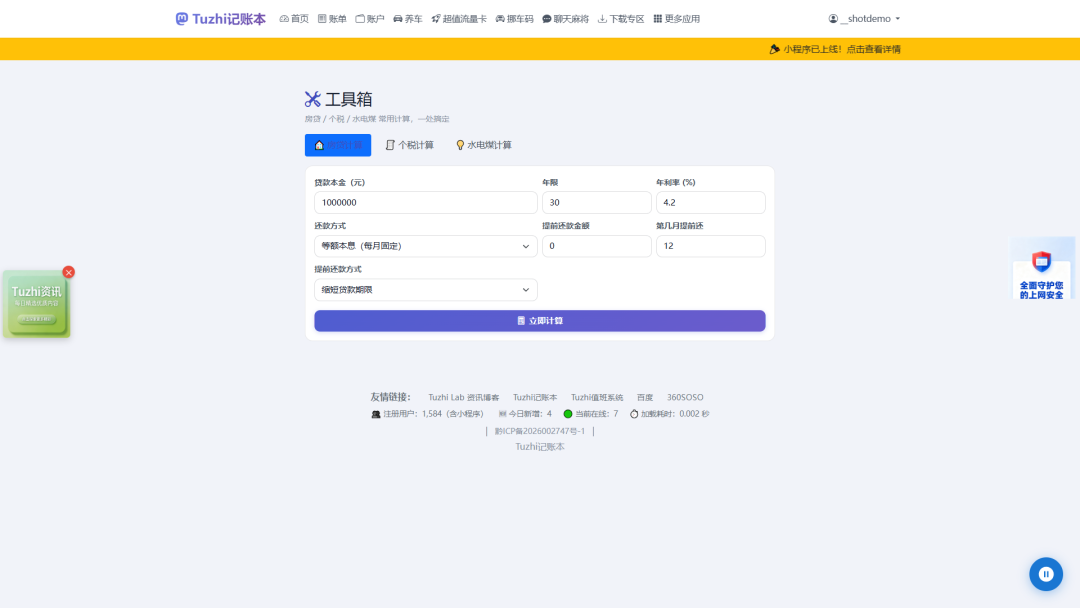Click the download icon beside 下载专区
Image resolution: width=1080 pixels, height=608 pixels.
coord(602,19)
